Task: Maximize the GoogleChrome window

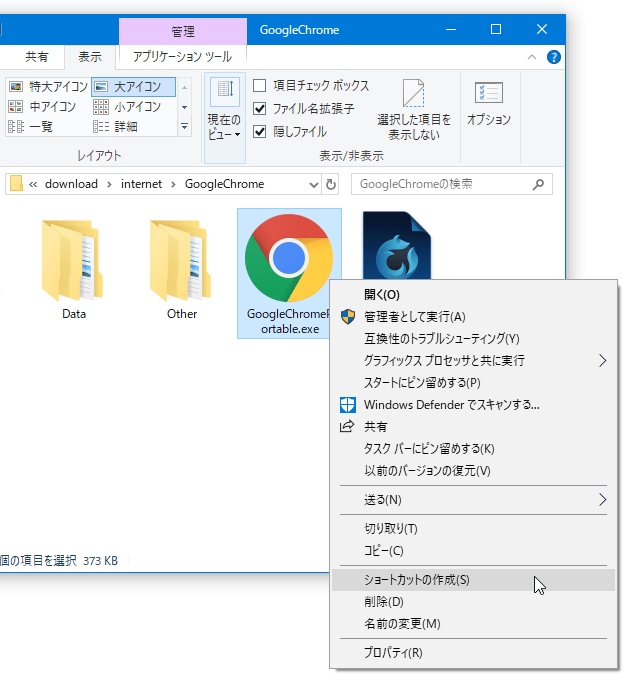Action: pos(496,29)
